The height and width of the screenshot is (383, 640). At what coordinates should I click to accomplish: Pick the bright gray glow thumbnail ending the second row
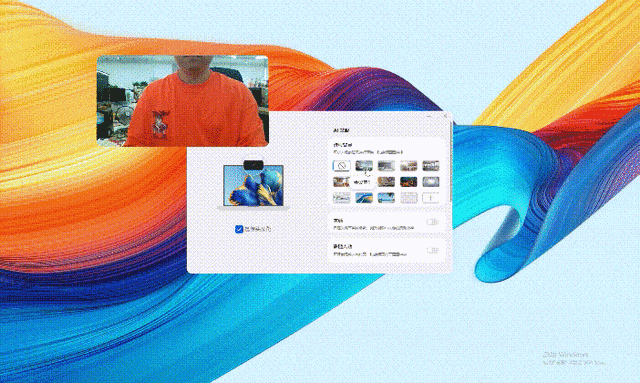pos(431,182)
